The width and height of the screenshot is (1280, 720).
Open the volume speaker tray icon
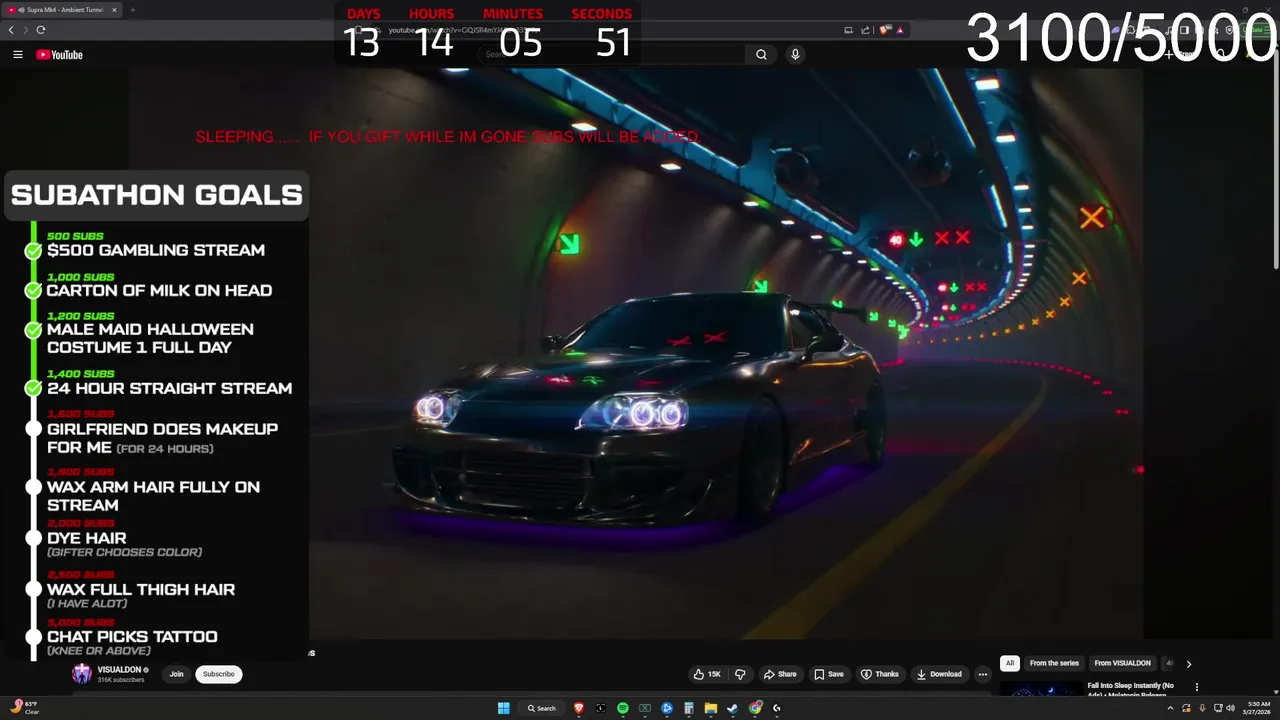pyautogui.click(x=1230, y=708)
